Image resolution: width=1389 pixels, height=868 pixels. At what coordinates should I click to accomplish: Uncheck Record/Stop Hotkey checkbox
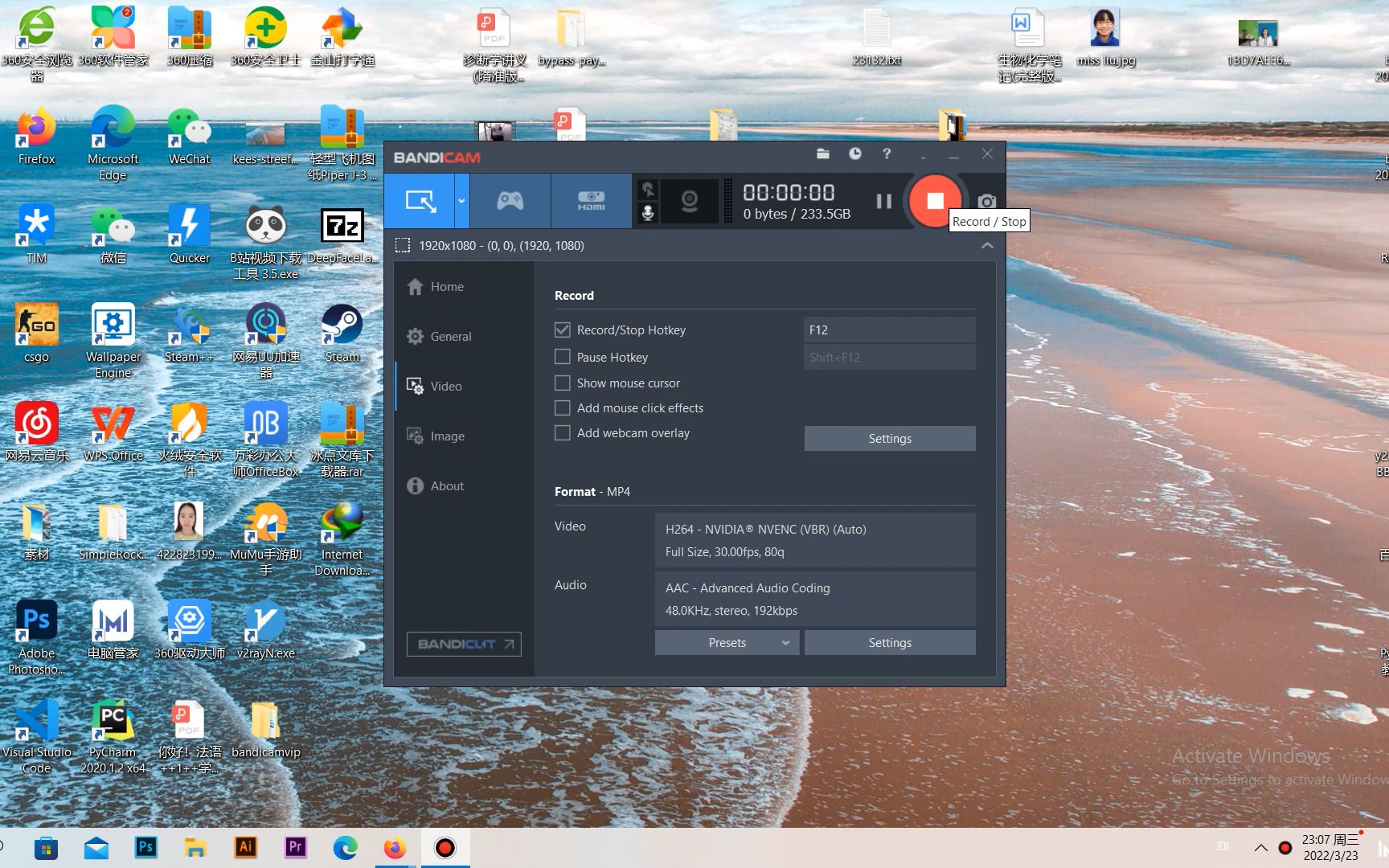(563, 330)
